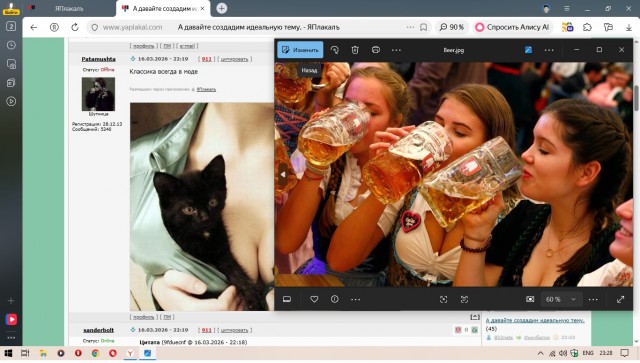Go to previous photo with left arrow

(x=282, y=174)
